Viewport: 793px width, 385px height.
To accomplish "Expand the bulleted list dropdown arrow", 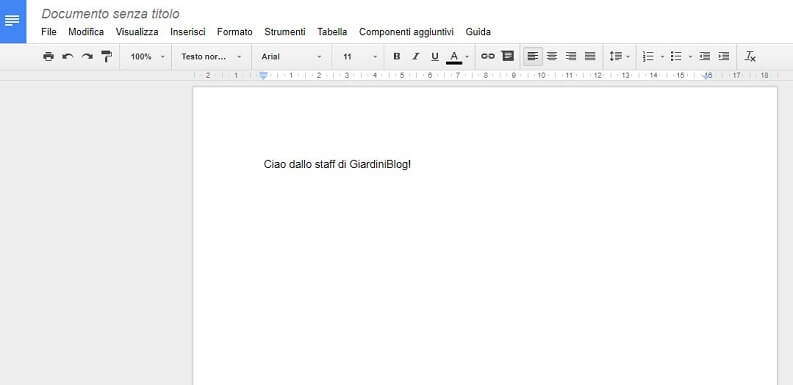I will pyautogui.click(x=690, y=57).
